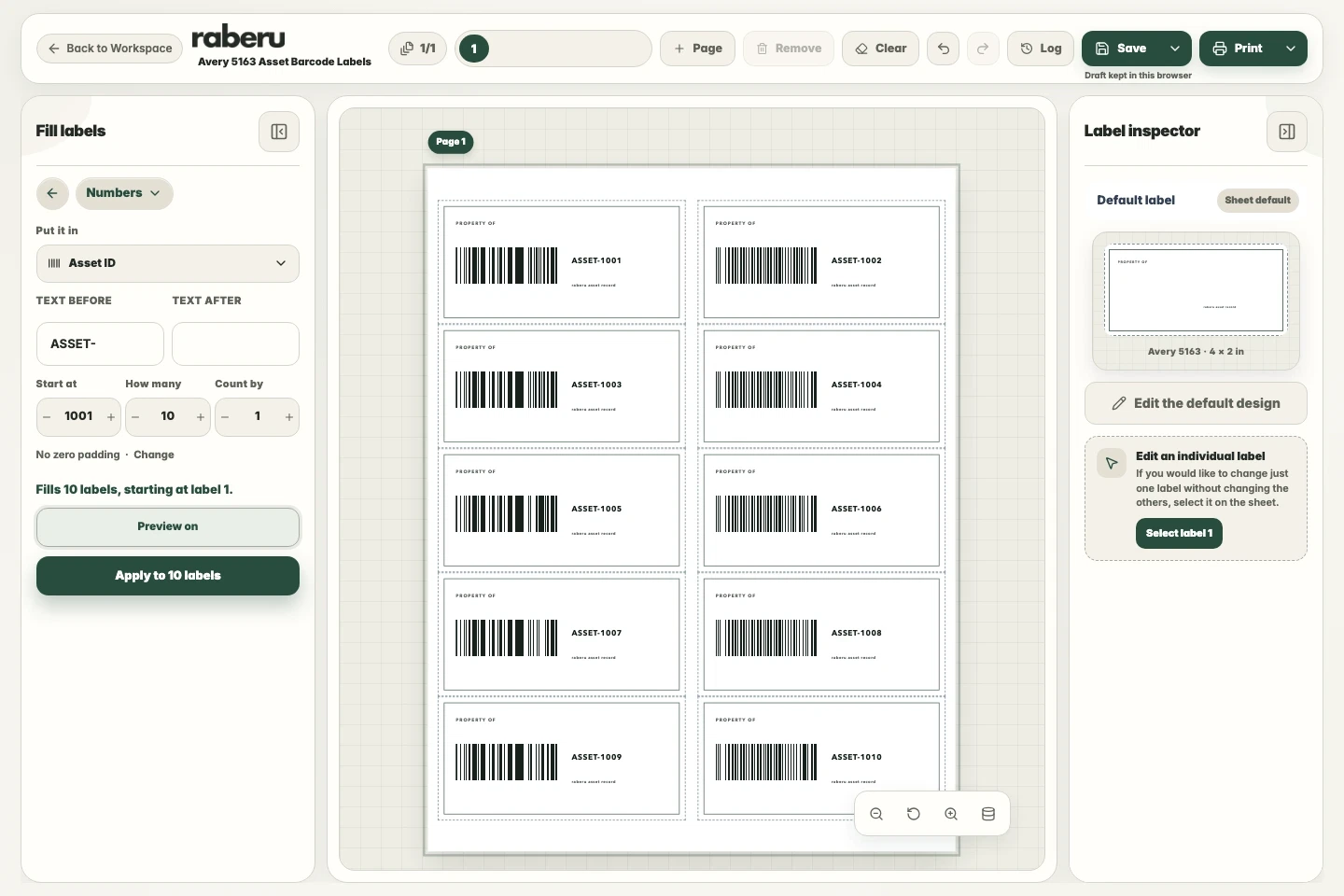Select the ASSET-1002 label
The height and width of the screenshot is (896, 1344).
pos(821,262)
